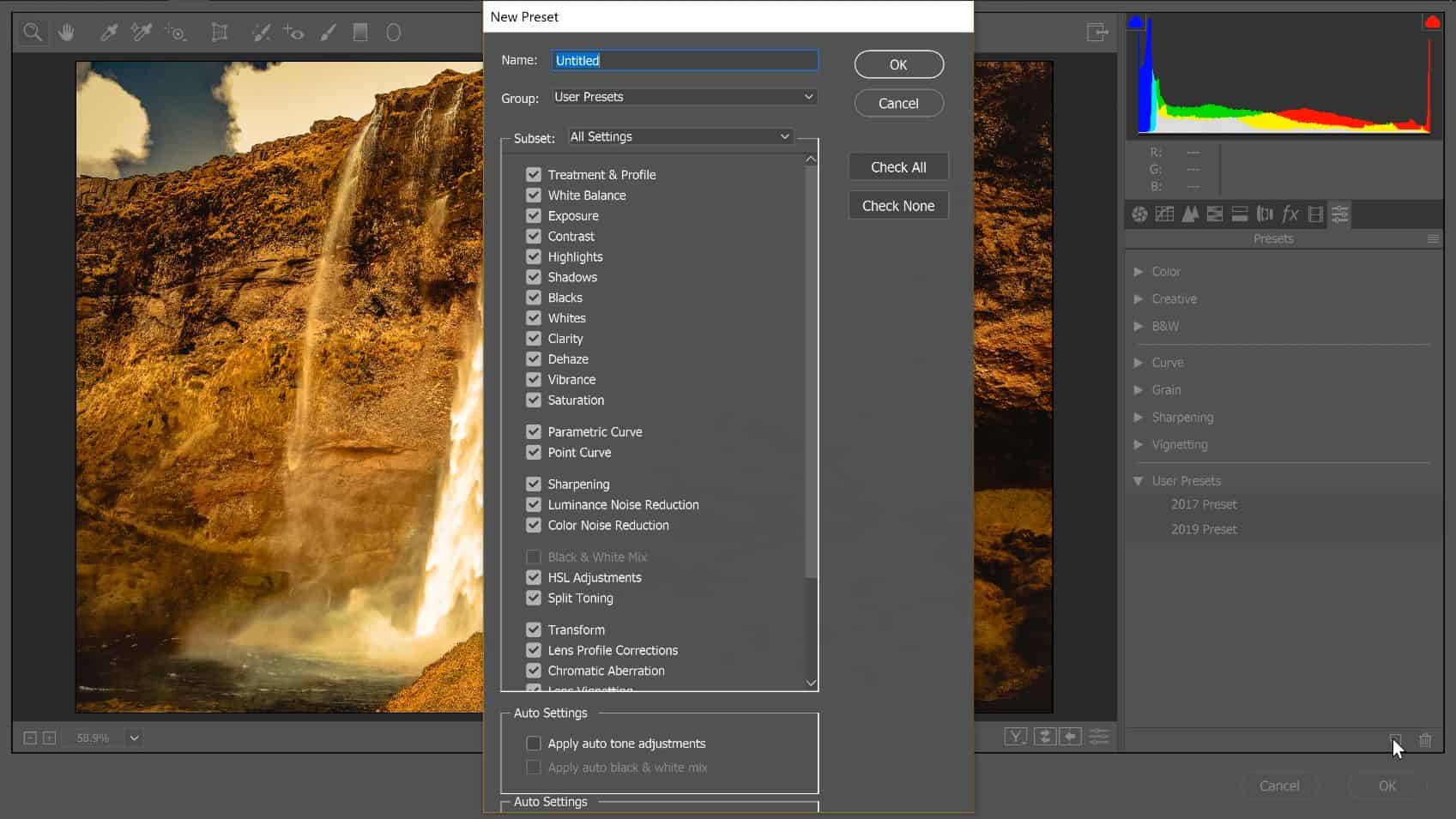The image size is (1456, 819).
Task: Click the preset Name text field
Action: tap(684, 60)
